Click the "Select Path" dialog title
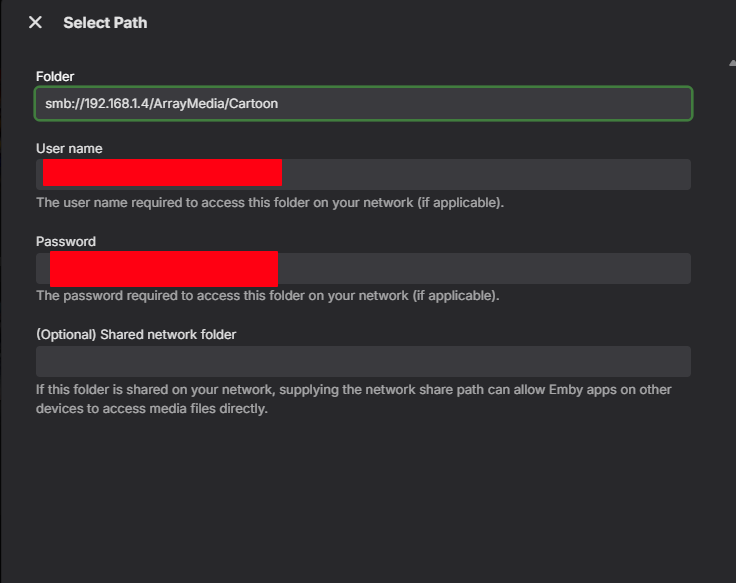 (x=105, y=22)
